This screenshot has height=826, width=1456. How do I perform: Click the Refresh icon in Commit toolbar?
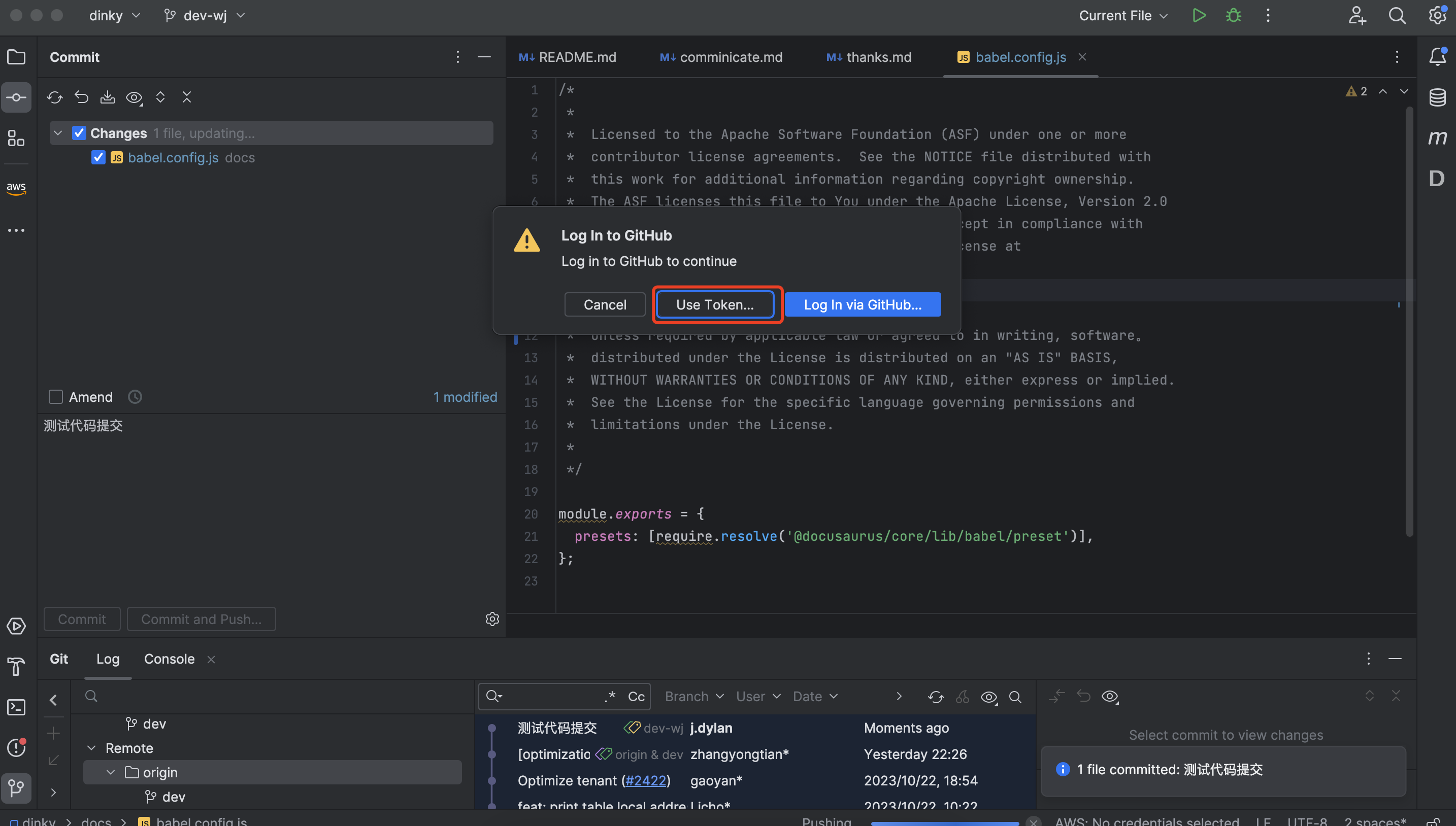[54, 97]
